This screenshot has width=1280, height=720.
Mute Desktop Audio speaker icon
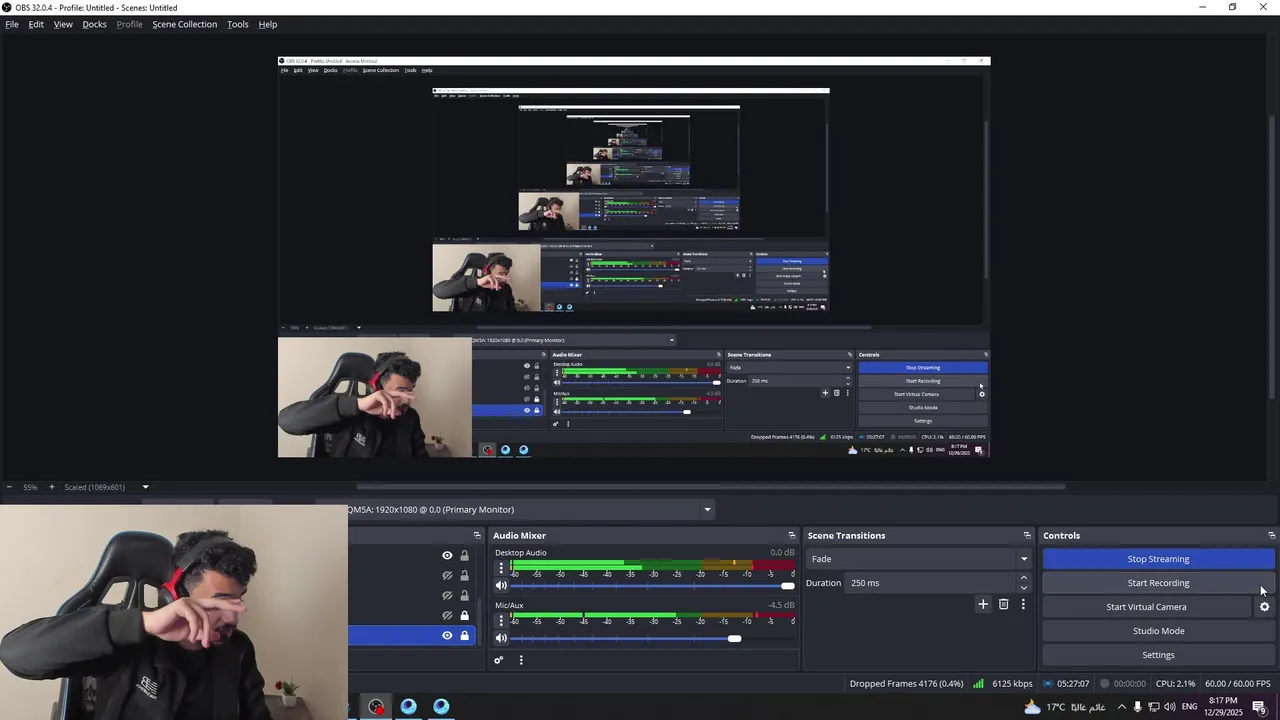(x=502, y=586)
